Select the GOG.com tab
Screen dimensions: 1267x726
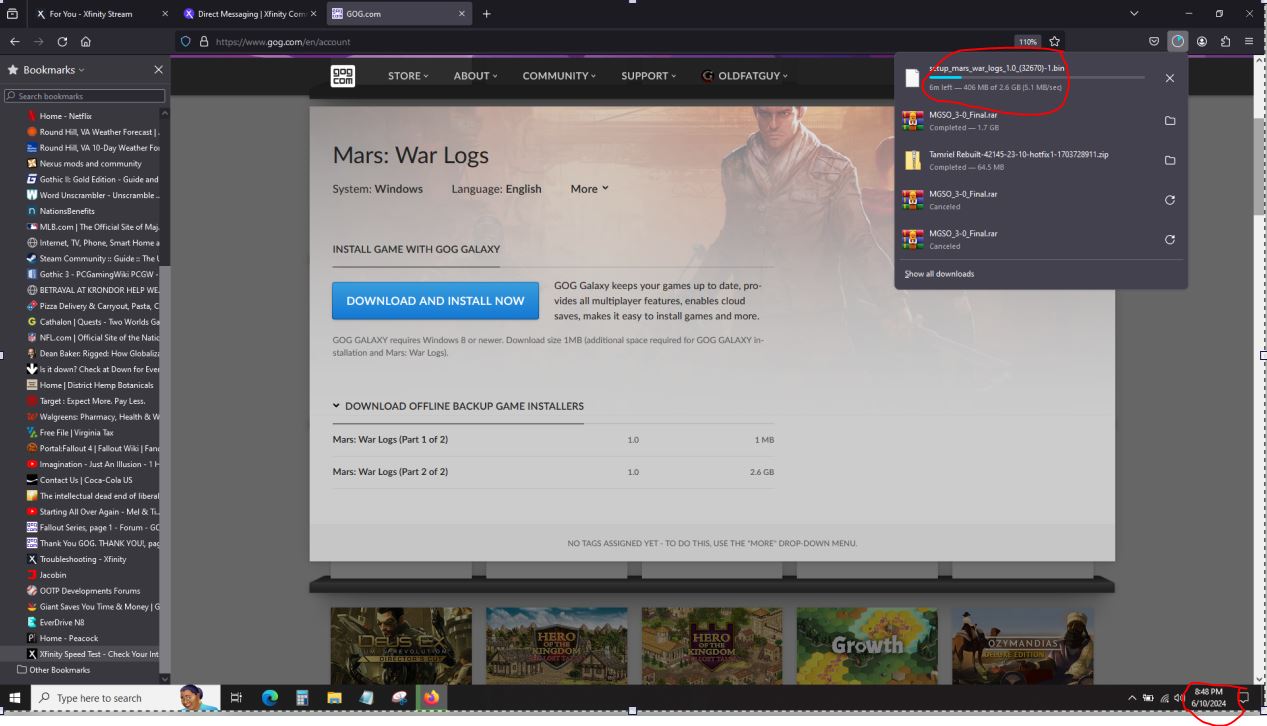[x=398, y=14]
